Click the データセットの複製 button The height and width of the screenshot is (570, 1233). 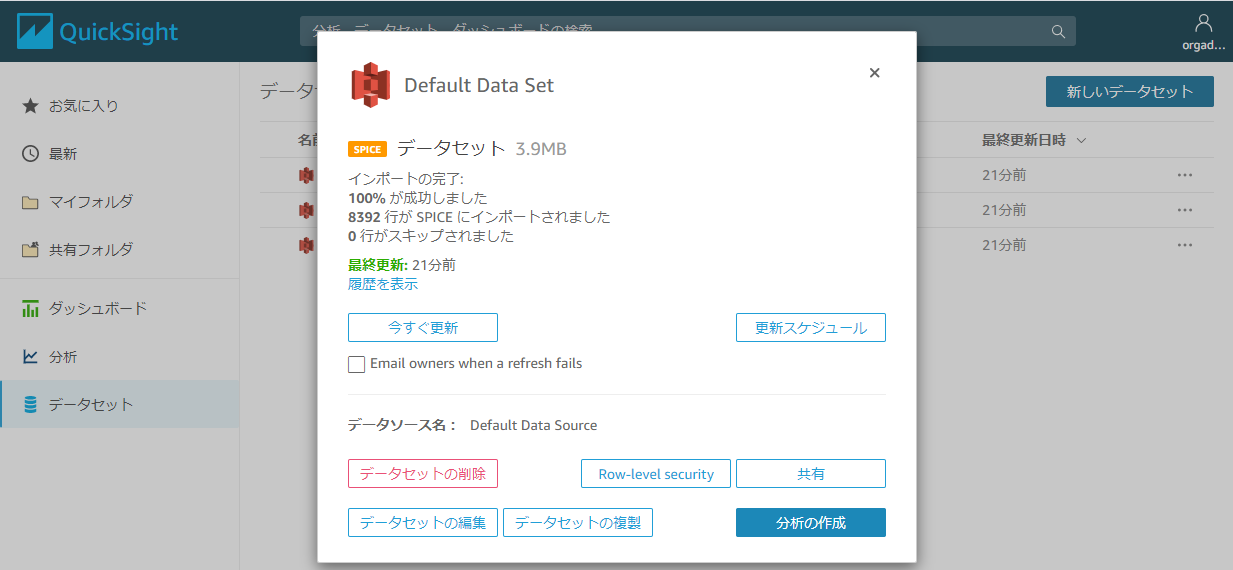[578, 523]
